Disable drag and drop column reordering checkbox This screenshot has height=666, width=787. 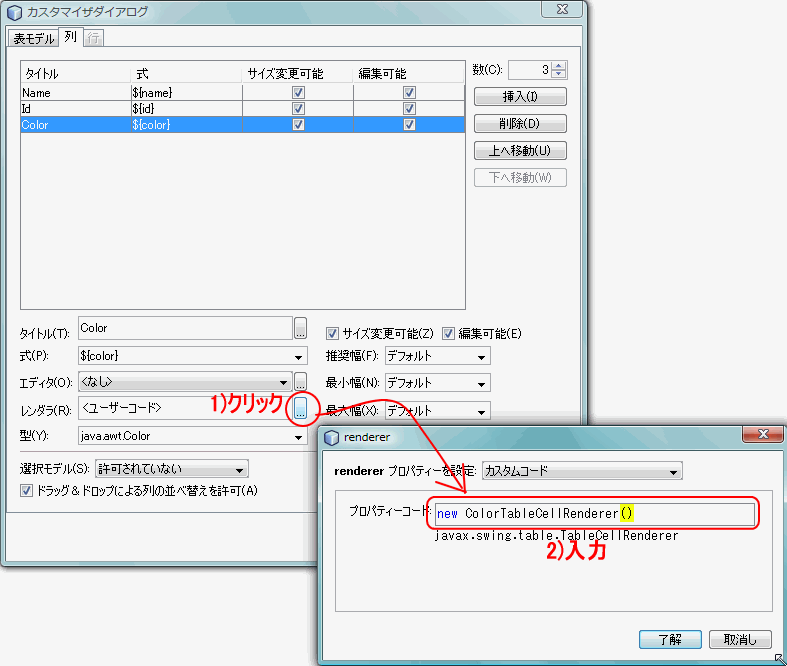pyautogui.click(x=27, y=490)
